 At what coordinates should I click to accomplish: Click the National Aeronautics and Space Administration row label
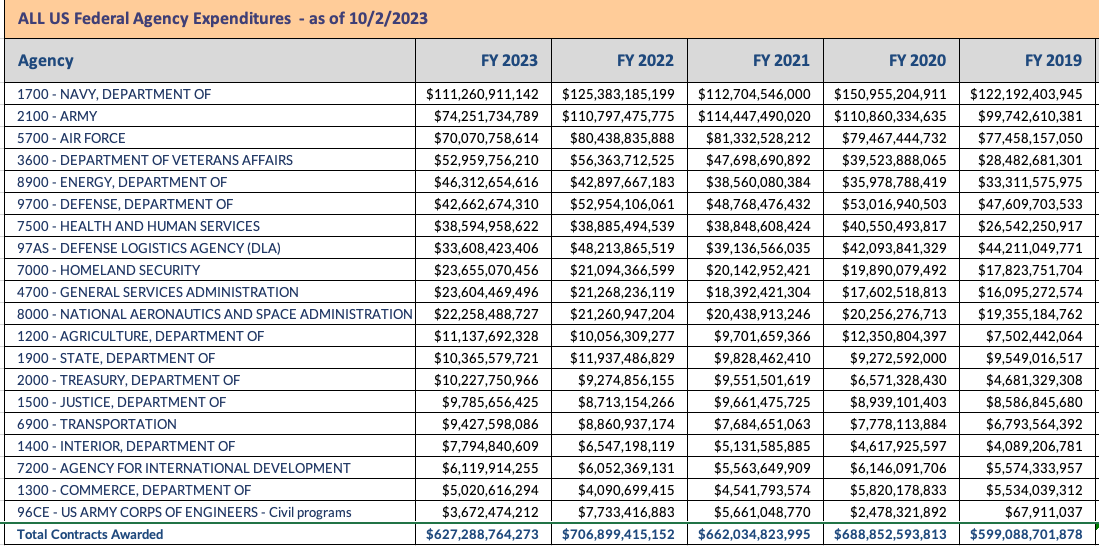point(215,314)
